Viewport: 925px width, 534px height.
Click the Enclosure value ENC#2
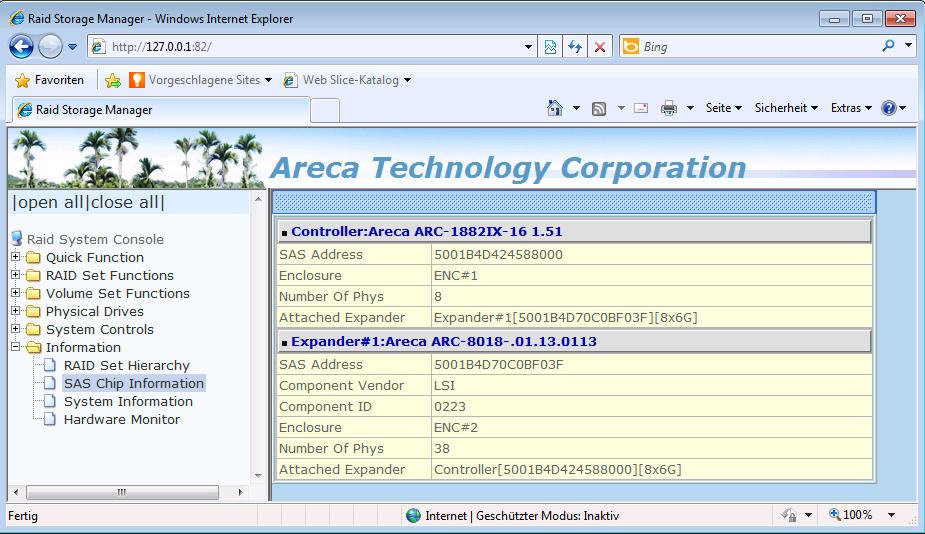click(x=455, y=427)
